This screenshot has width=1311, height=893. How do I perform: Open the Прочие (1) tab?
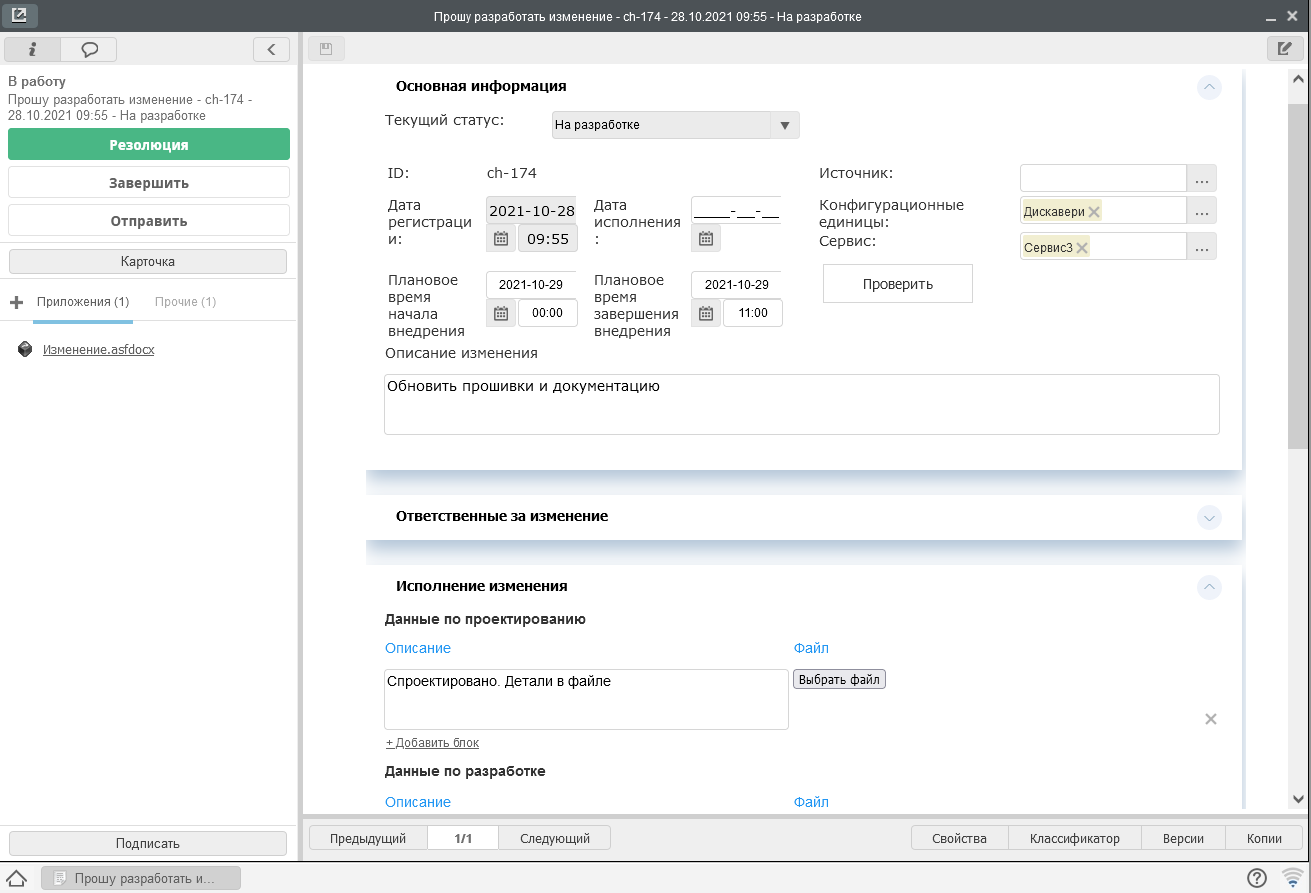[186, 302]
